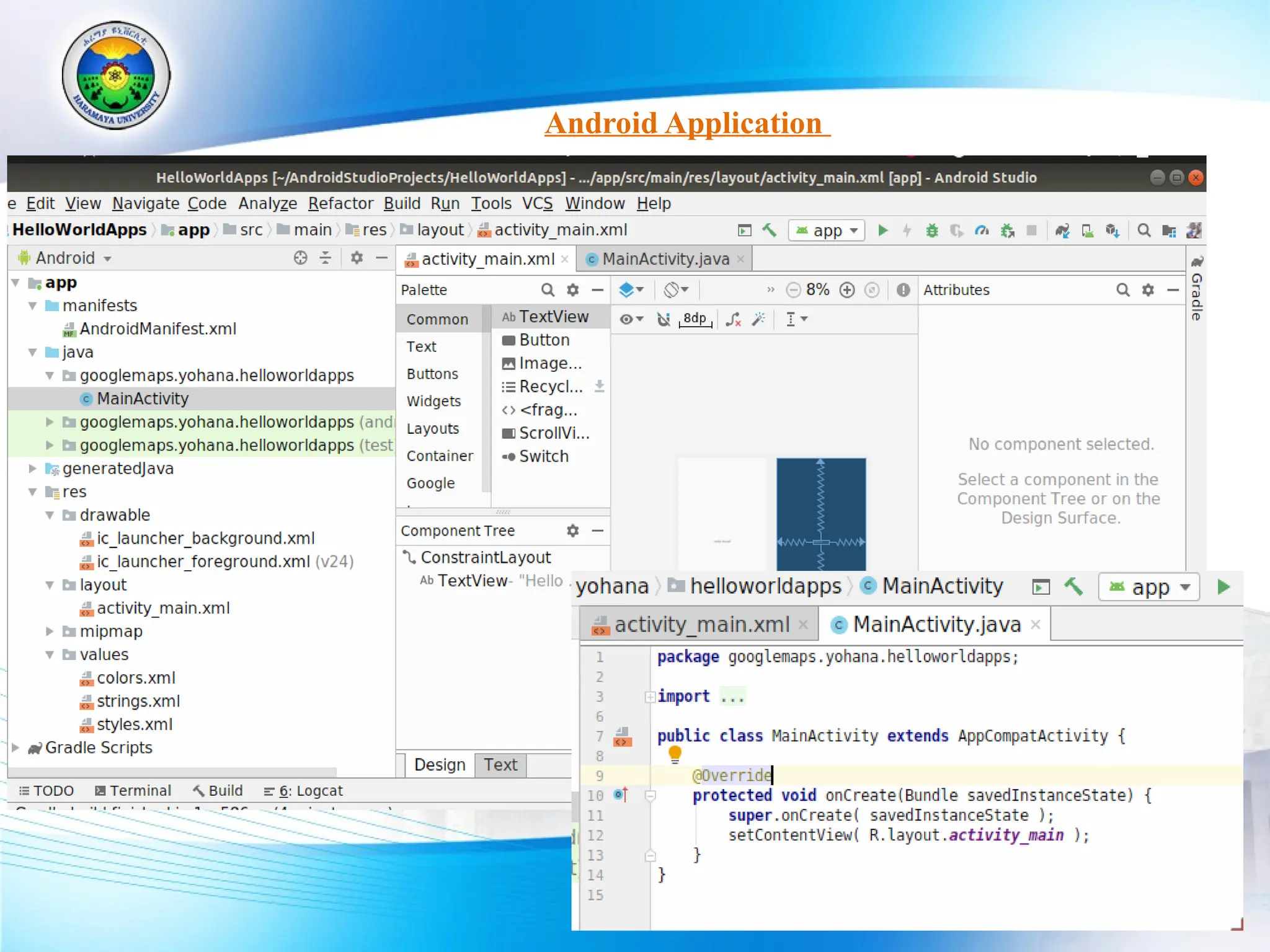The image size is (1270, 952).
Task: Click Infer Constraints magic wand icon
Action: click(758, 319)
